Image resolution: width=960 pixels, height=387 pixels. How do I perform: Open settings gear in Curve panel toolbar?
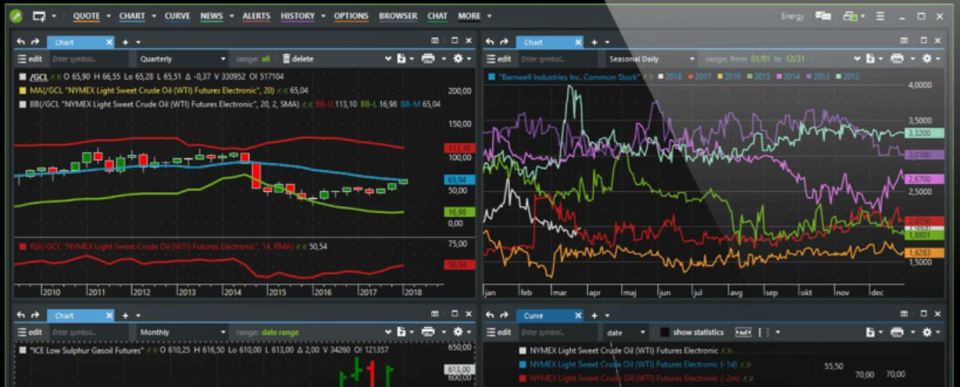(x=927, y=332)
